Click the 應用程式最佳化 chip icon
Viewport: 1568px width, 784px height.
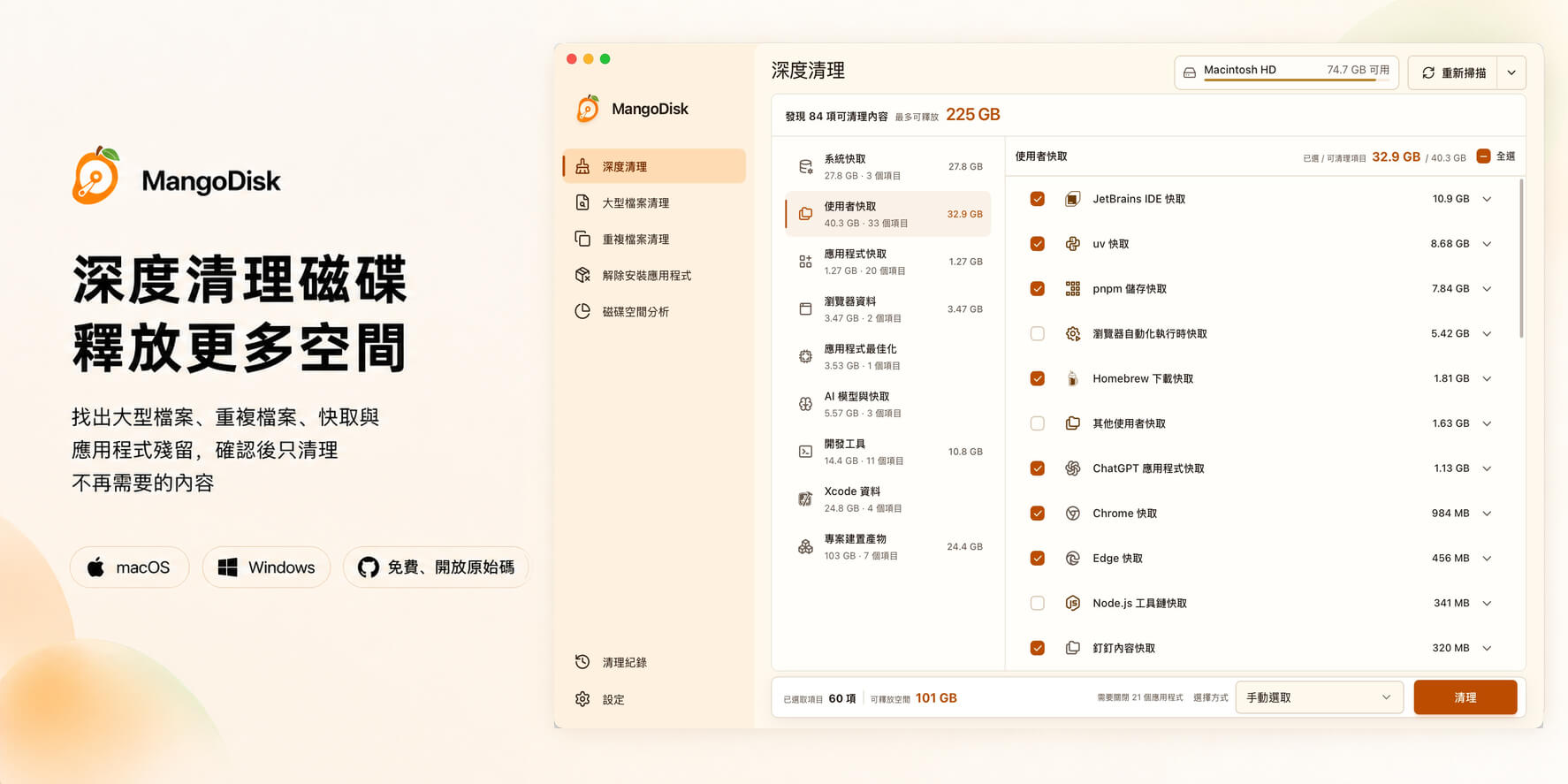(x=805, y=357)
